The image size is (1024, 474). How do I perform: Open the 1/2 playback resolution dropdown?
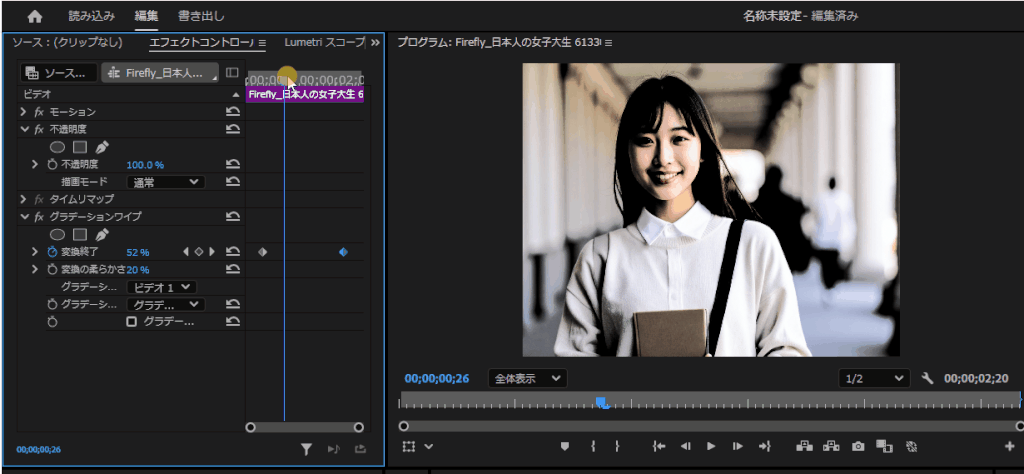(874, 378)
